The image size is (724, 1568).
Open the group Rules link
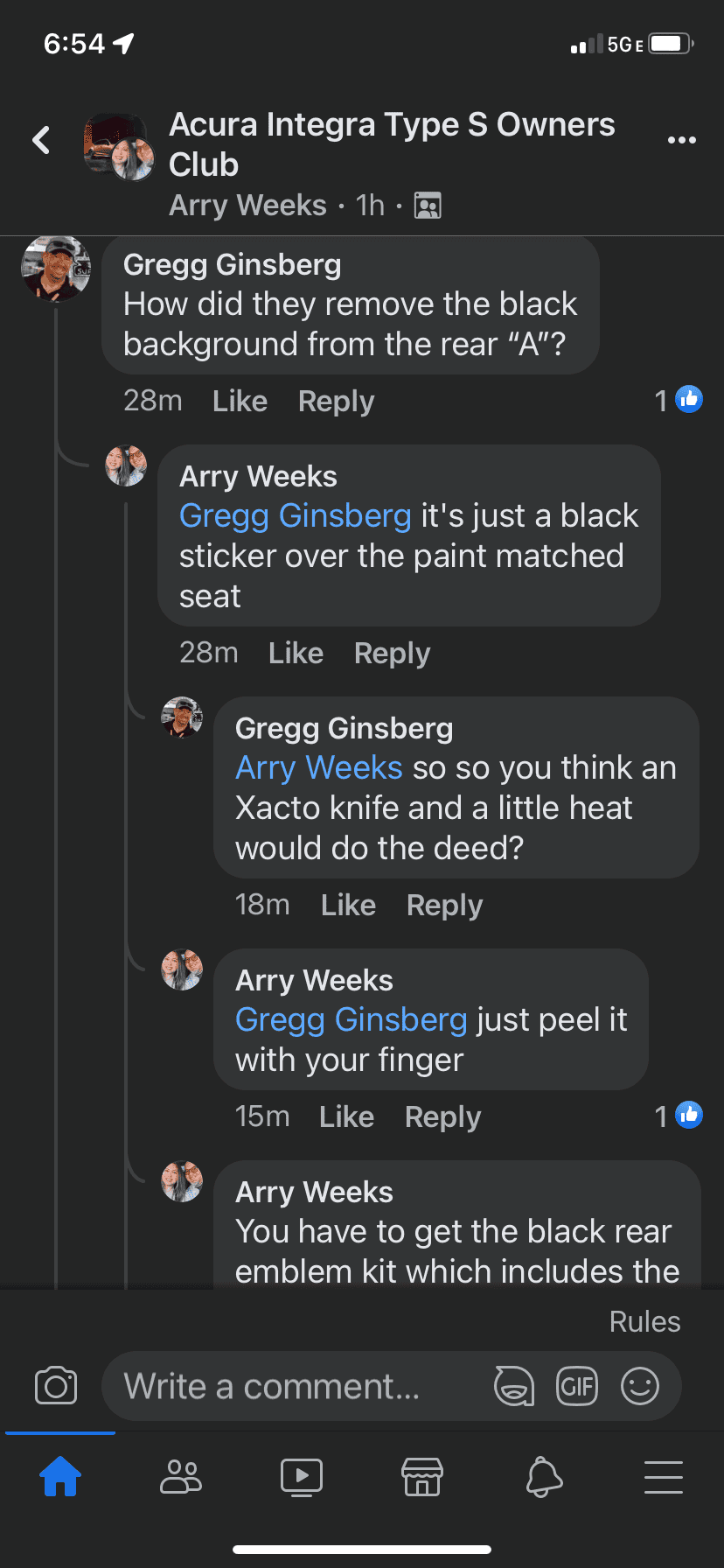pos(644,1322)
